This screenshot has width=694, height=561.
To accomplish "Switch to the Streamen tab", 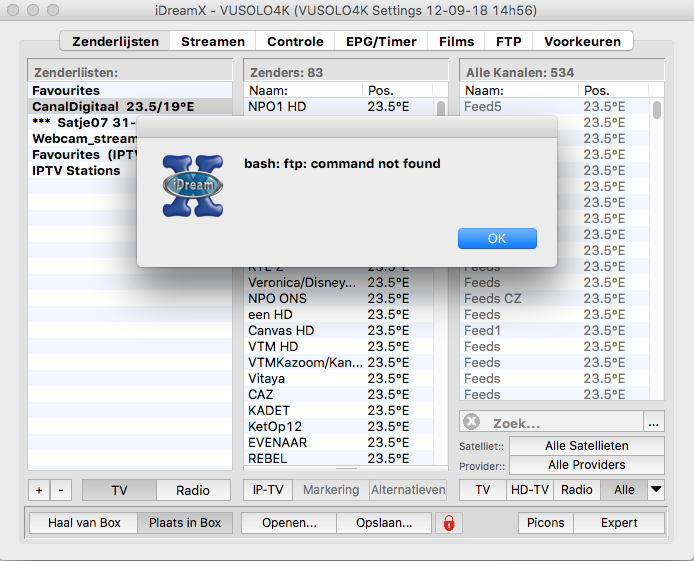I will (x=212, y=41).
